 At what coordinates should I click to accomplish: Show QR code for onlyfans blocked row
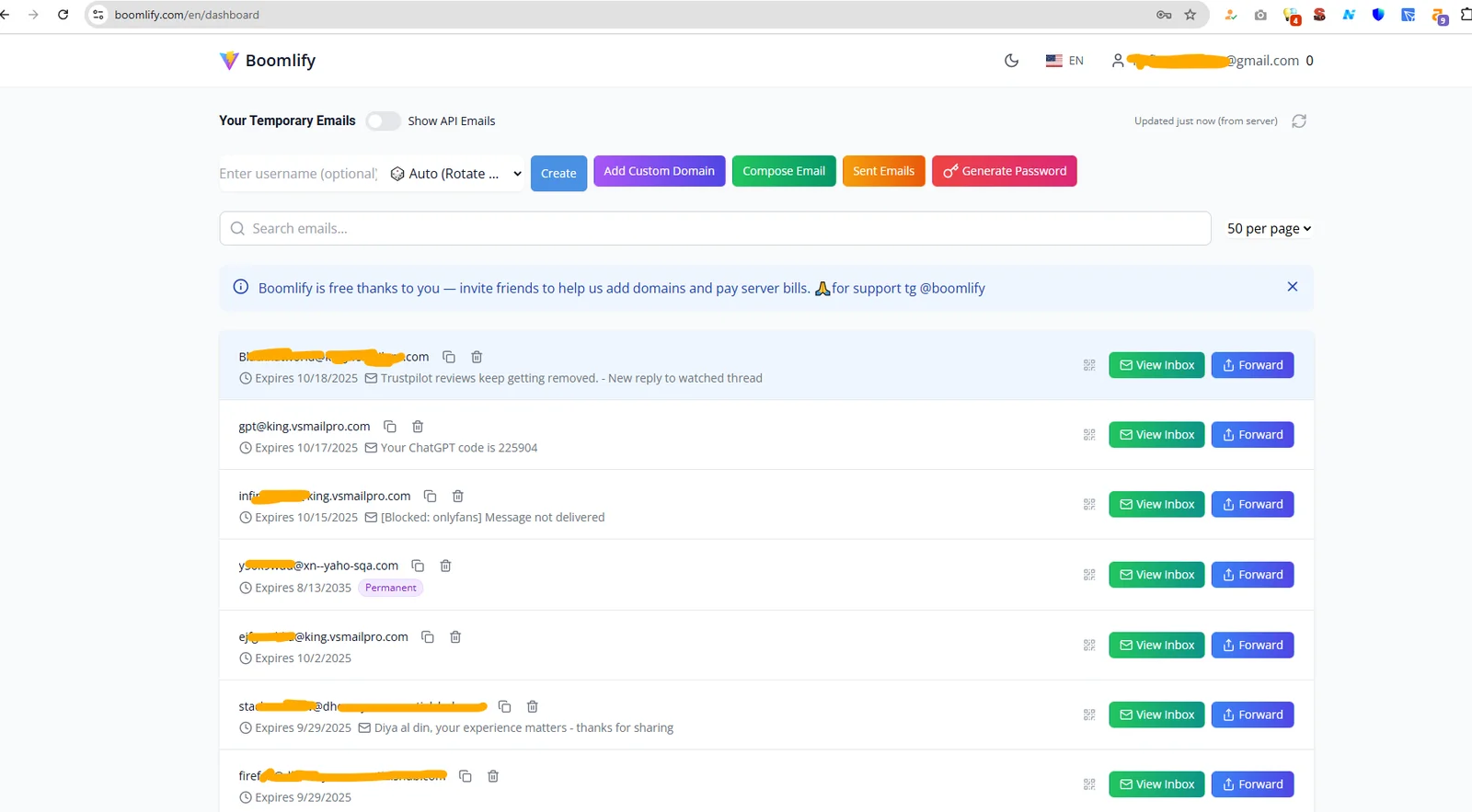(1089, 505)
